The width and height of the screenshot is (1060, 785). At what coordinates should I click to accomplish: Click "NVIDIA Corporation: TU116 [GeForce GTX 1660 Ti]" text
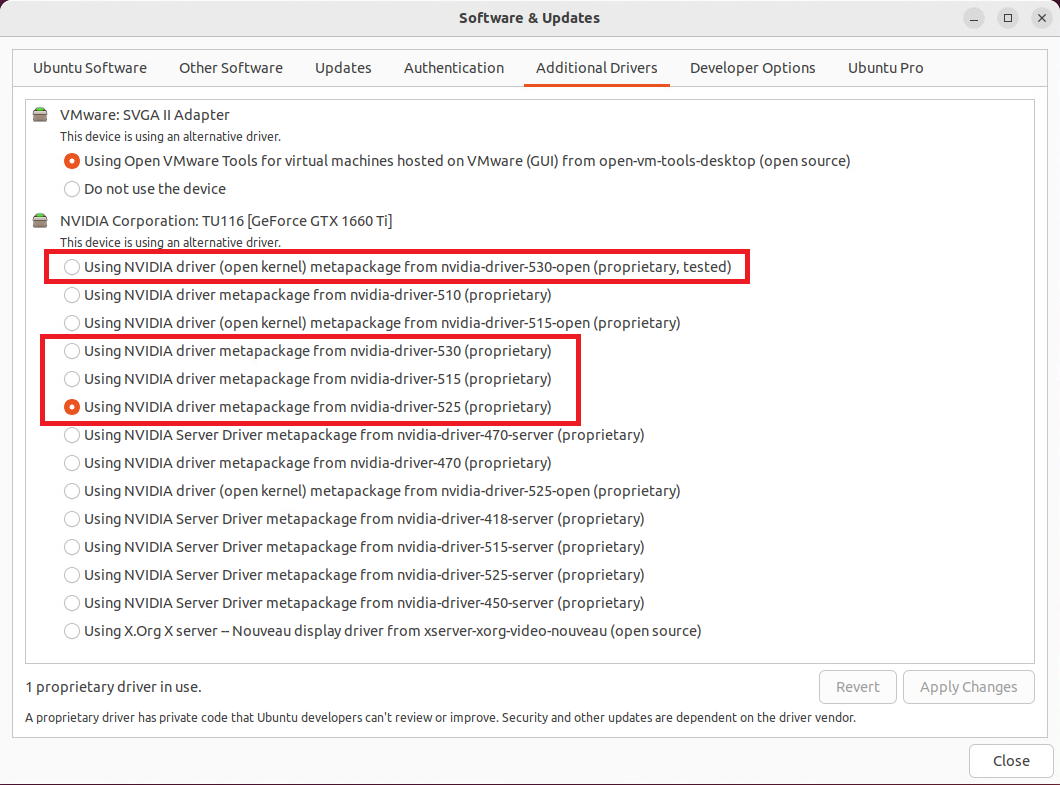pos(226,221)
